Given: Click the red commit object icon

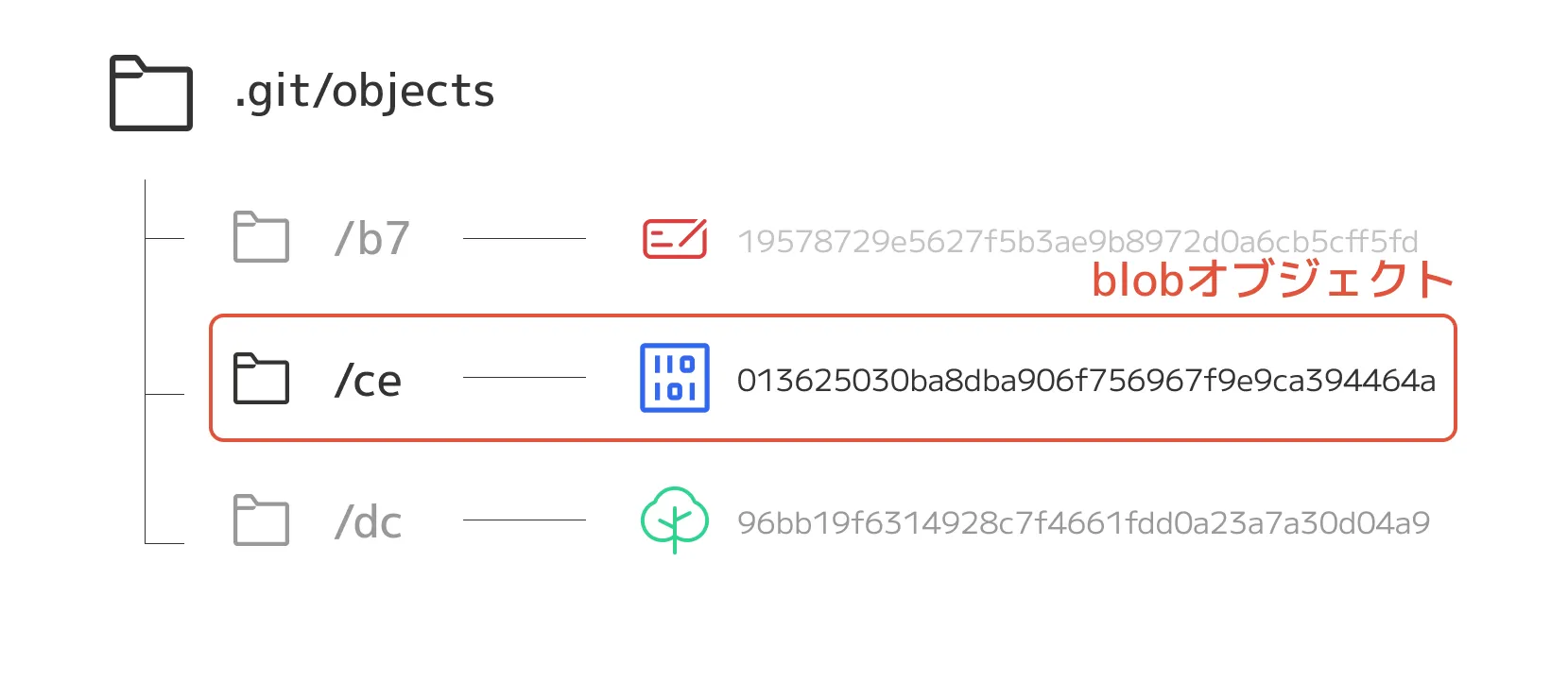Looking at the screenshot, I should (x=675, y=238).
